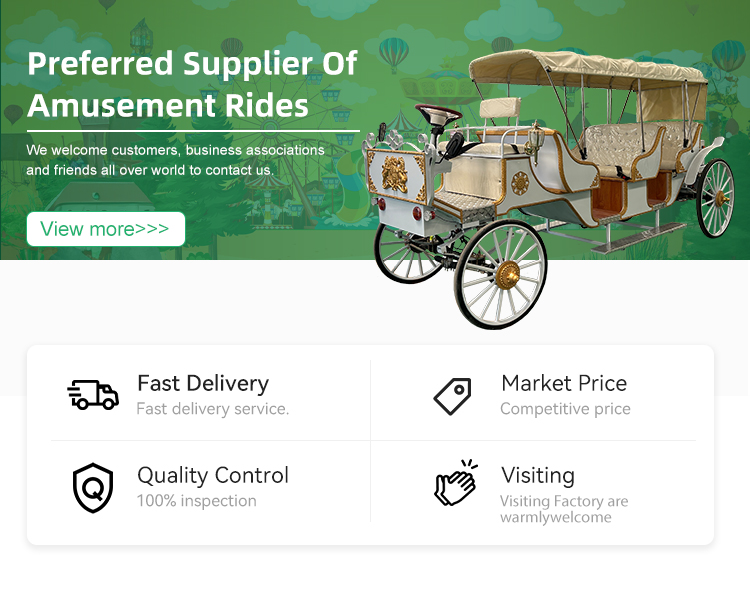
Task: Click the delivery truck icon
Action: pos(93,395)
